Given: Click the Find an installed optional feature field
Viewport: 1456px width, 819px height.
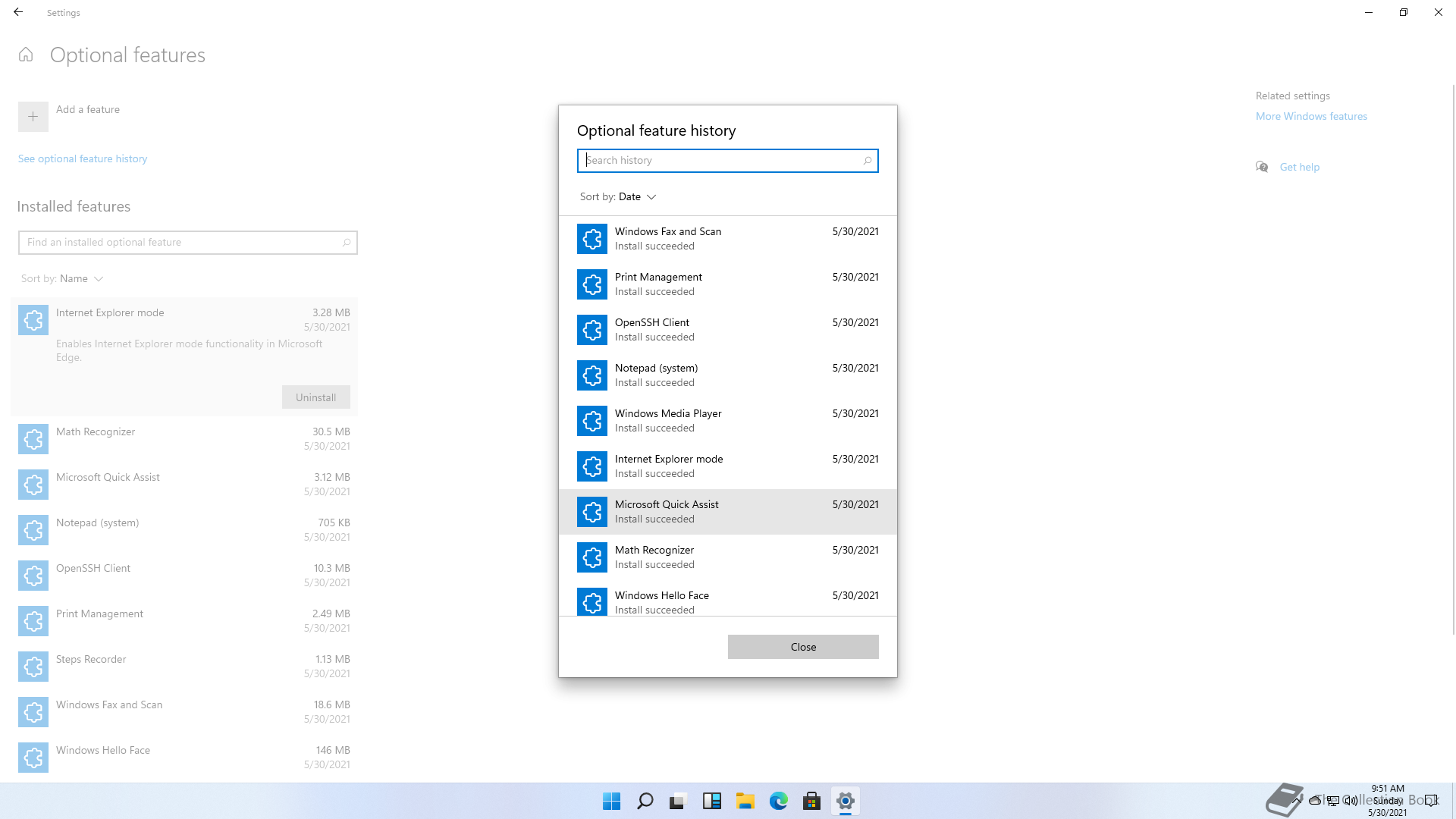Looking at the screenshot, I should [x=187, y=243].
